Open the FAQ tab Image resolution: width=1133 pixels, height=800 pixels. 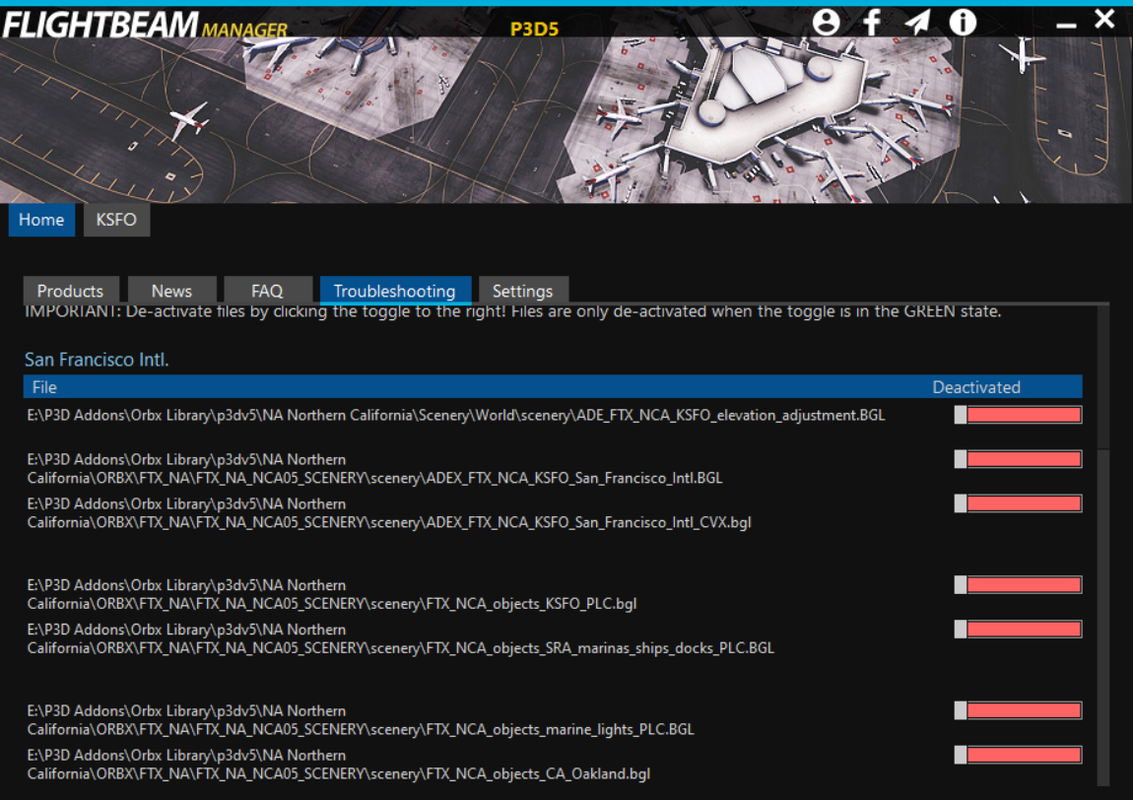point(267,291)
